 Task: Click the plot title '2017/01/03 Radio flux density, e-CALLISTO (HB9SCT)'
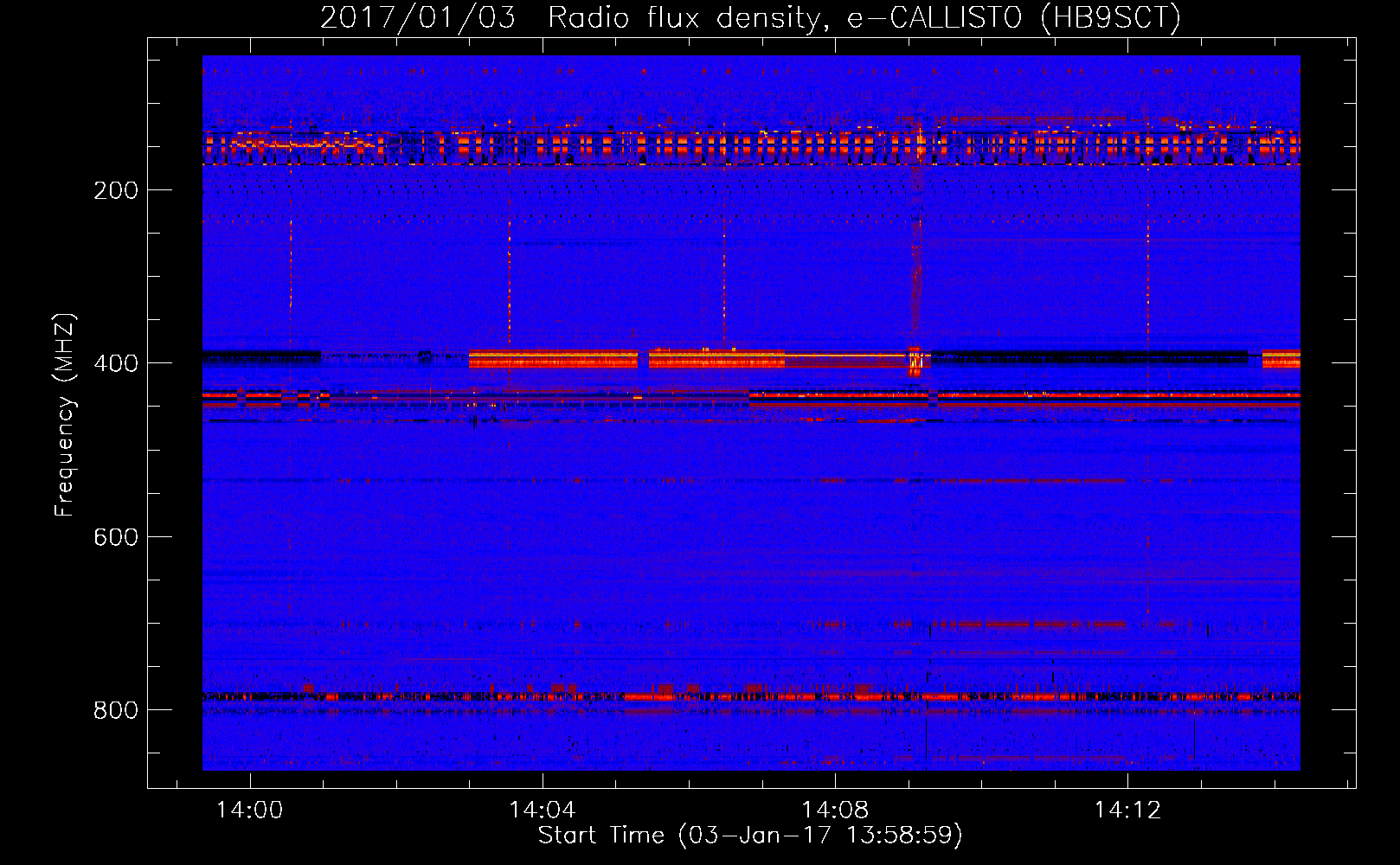point(750,17)
